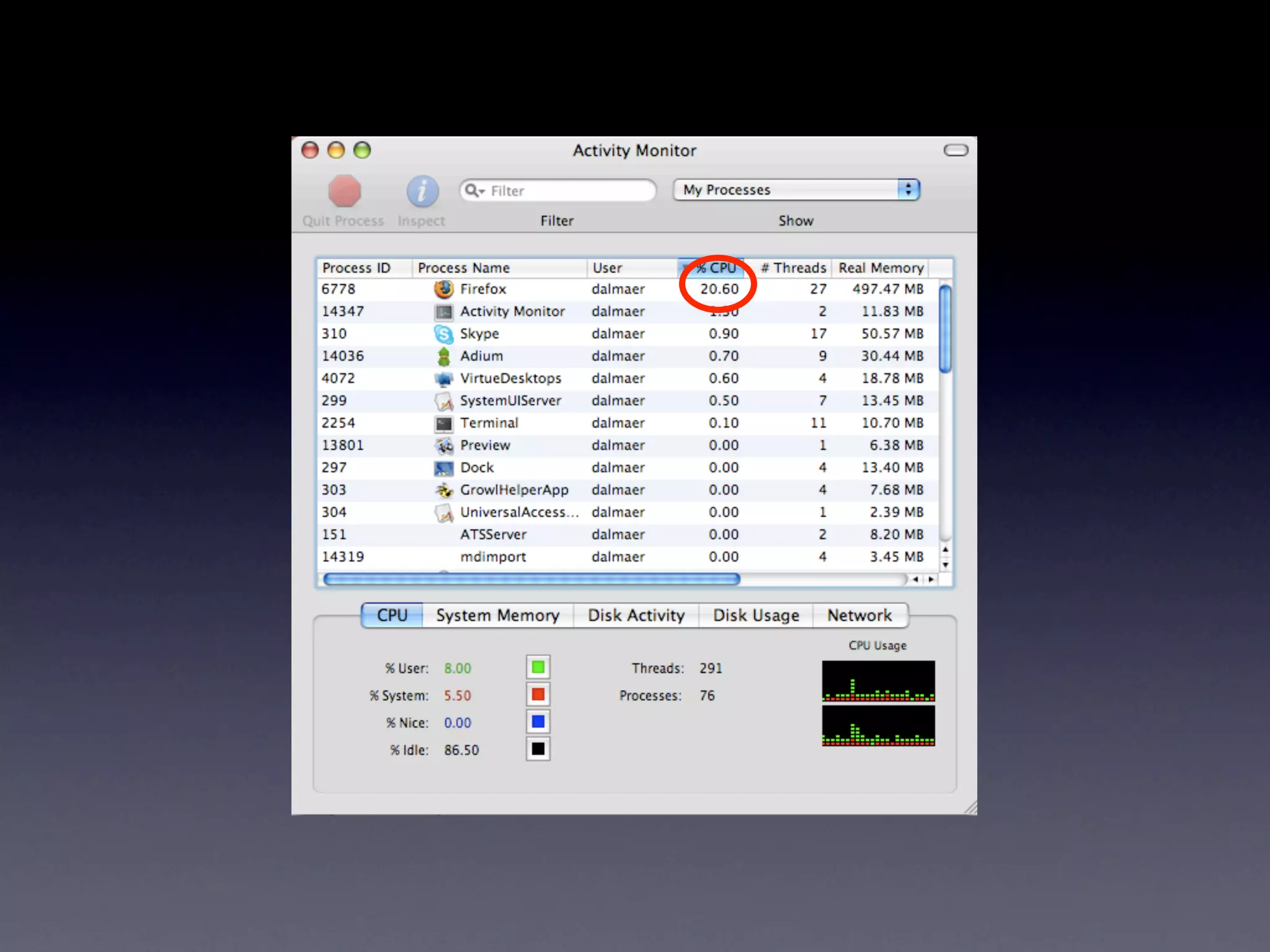
Task: Select the Firefox process icon
Action: [443, 289]
